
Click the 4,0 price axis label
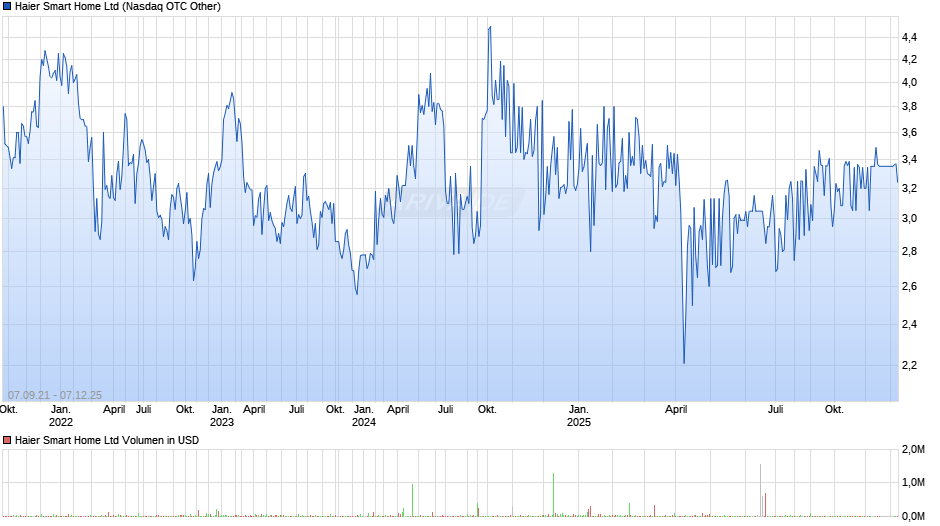click(x=909, y=83)
